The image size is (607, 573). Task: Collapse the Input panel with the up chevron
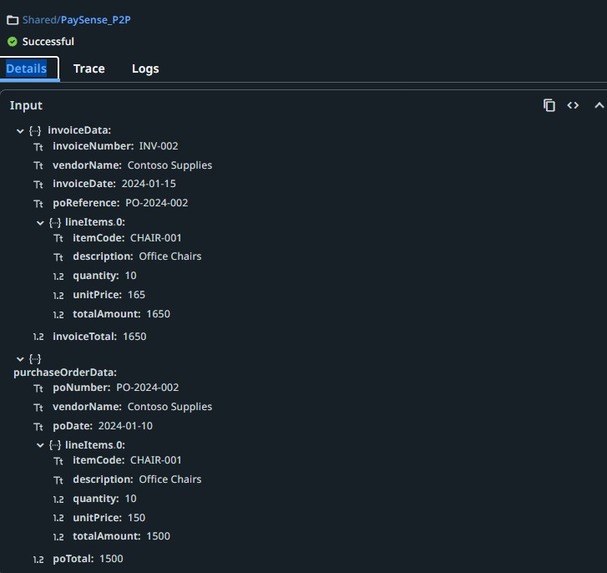[599, 105]
